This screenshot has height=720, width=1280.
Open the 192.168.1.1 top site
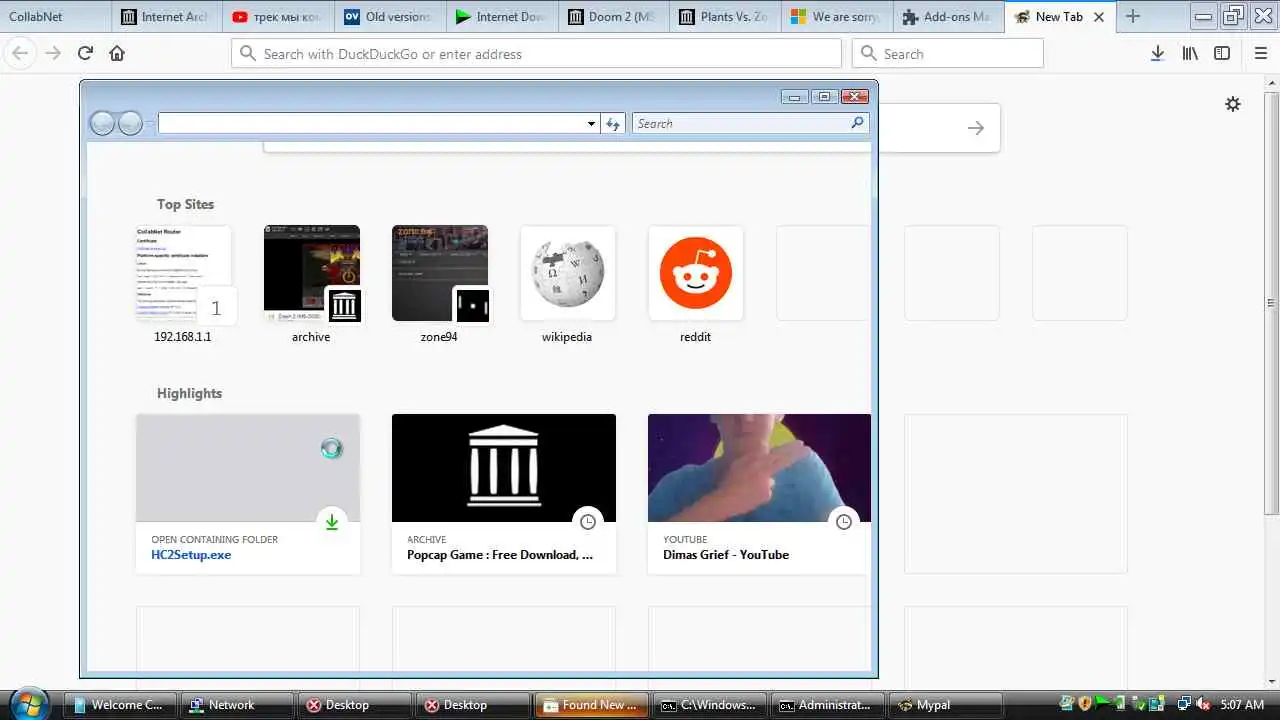[183, 284]
